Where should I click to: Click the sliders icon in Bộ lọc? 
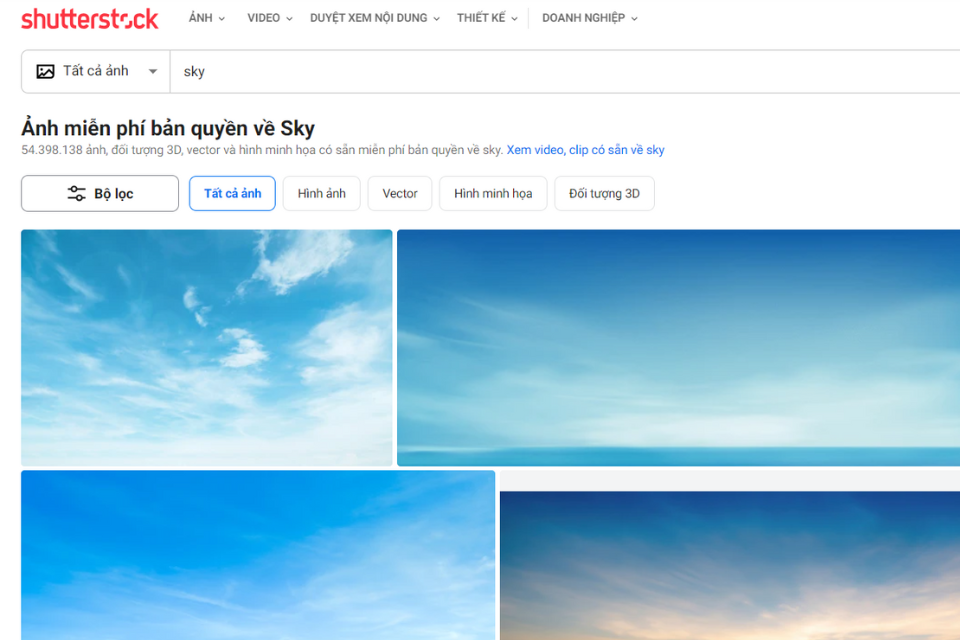coord(77,194)
